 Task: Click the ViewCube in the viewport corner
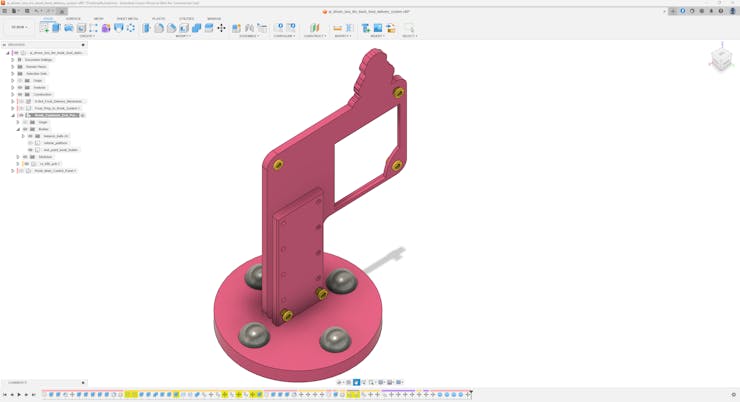coord(720,60)
